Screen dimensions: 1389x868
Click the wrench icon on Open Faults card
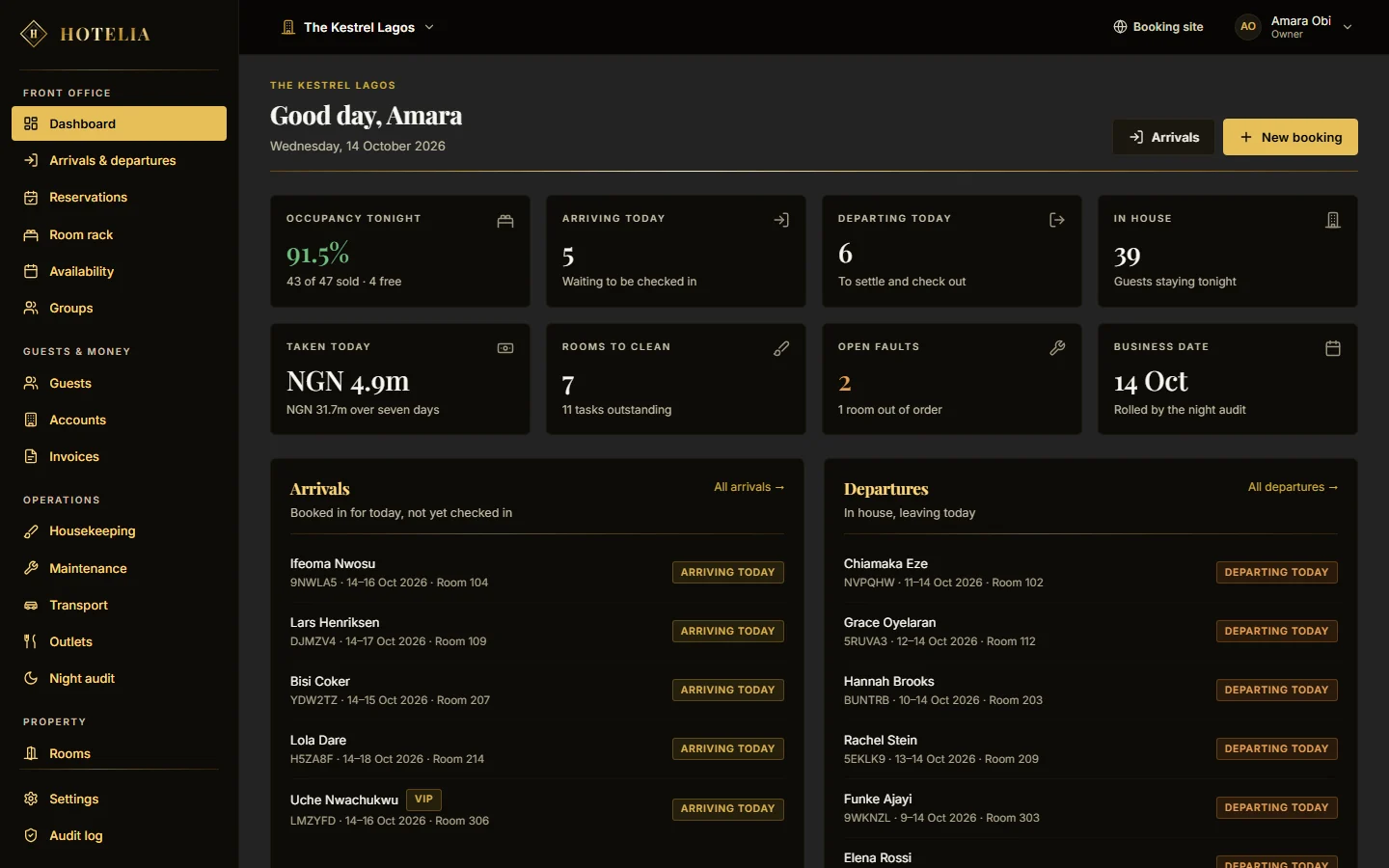[x=1057, y=348]
